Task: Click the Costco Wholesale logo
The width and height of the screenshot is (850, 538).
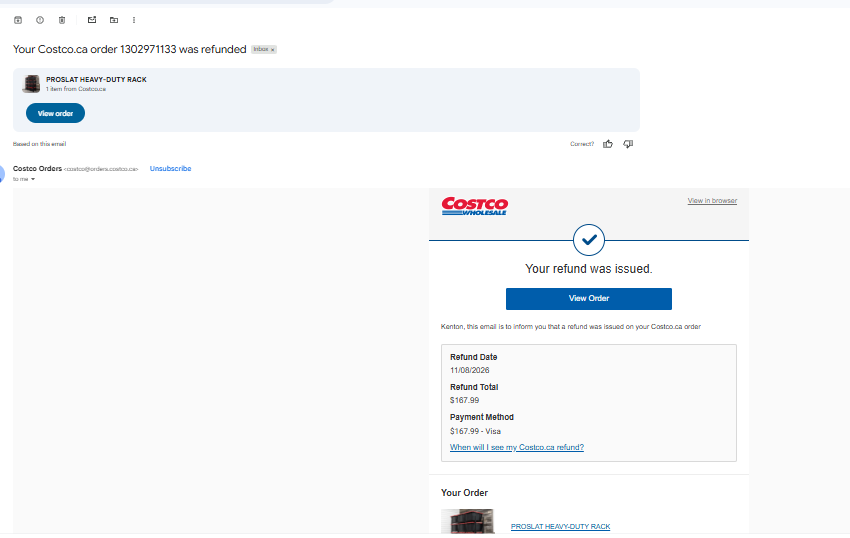Action: [474, 206]
